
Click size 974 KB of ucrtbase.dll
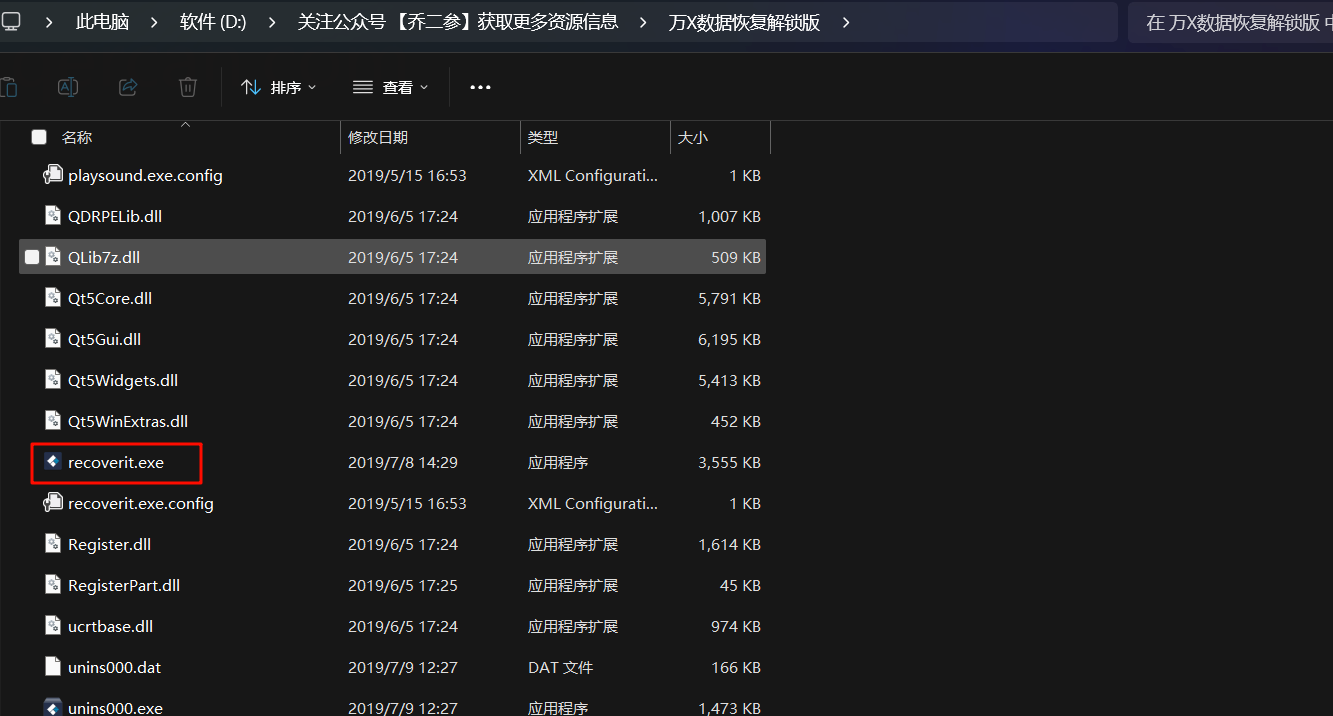pos(736,626)
